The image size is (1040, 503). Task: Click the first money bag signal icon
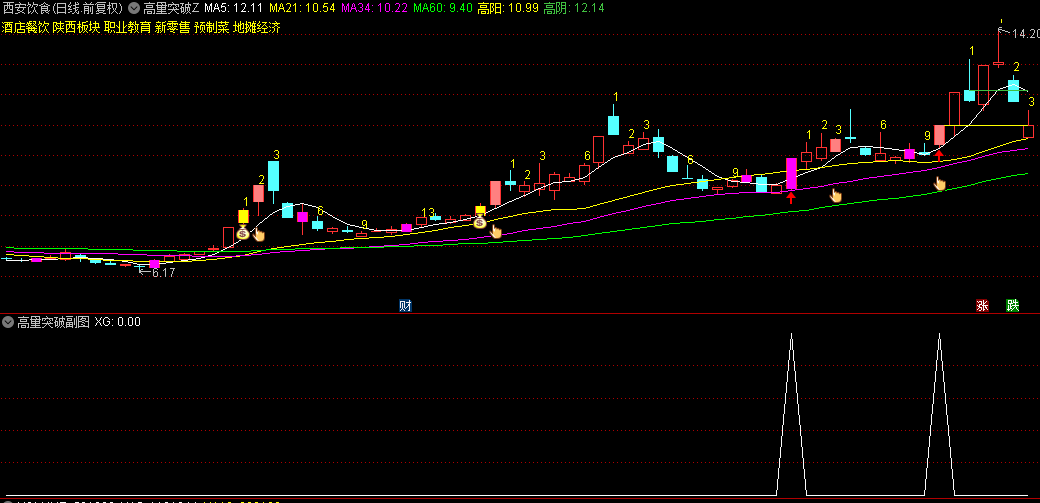[243, 232]
